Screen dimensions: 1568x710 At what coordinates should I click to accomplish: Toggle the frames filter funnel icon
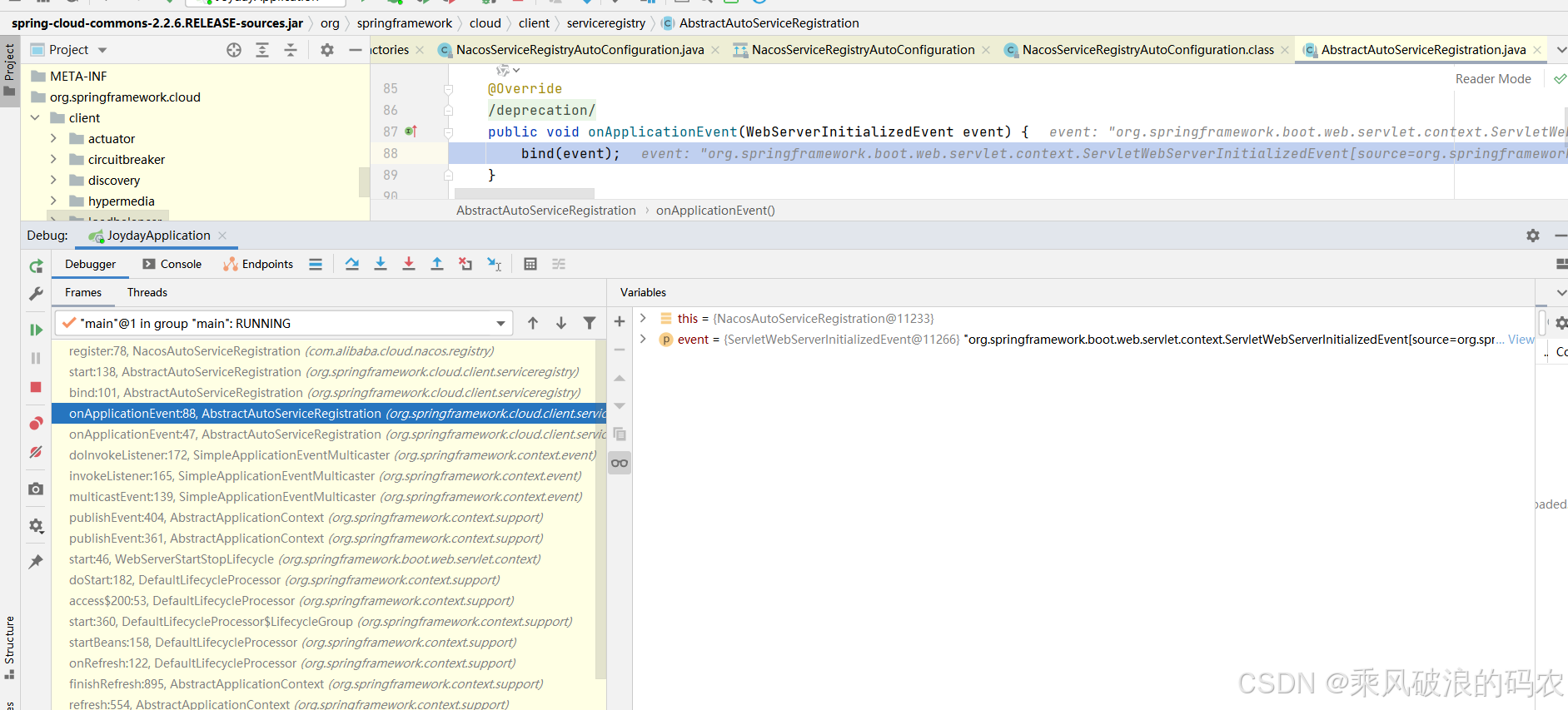[590, 323]
